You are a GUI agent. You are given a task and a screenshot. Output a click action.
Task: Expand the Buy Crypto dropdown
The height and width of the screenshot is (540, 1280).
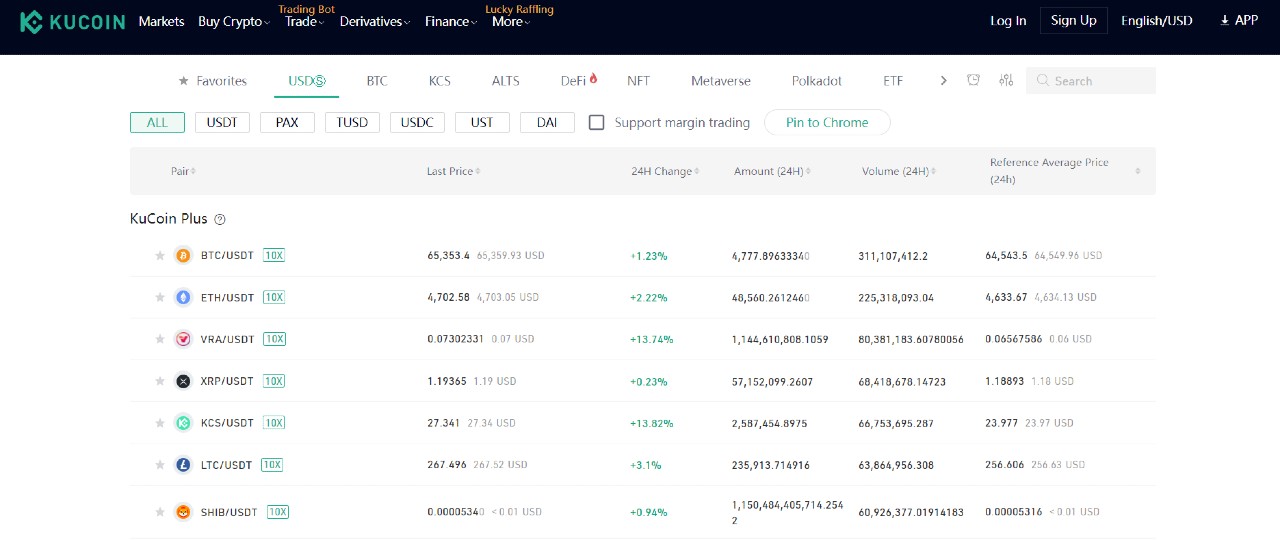[x=234, y=21]
